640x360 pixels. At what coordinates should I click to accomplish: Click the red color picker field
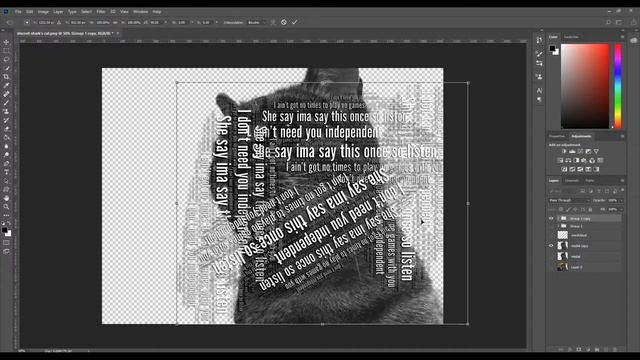tap(584, 86)
